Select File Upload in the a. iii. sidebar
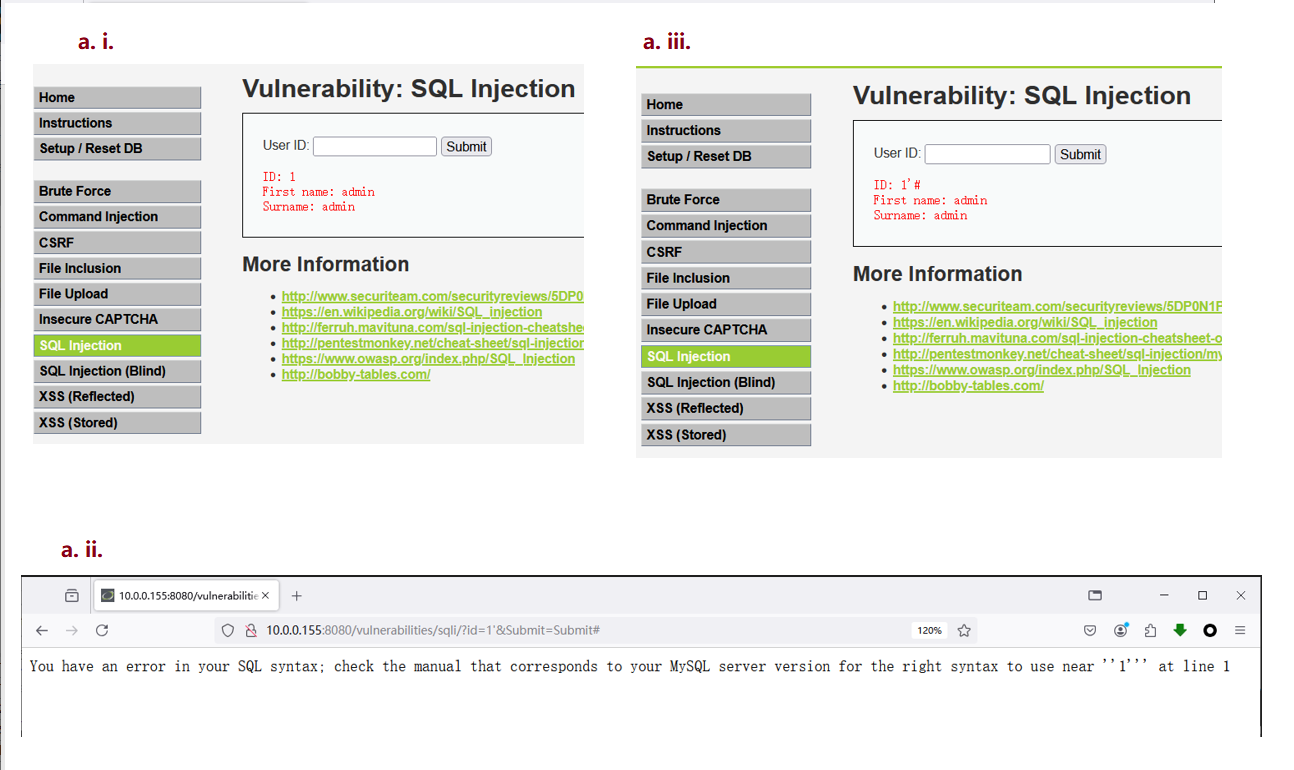The height and width of the screenshot is (770, 1294). [726, 304]
